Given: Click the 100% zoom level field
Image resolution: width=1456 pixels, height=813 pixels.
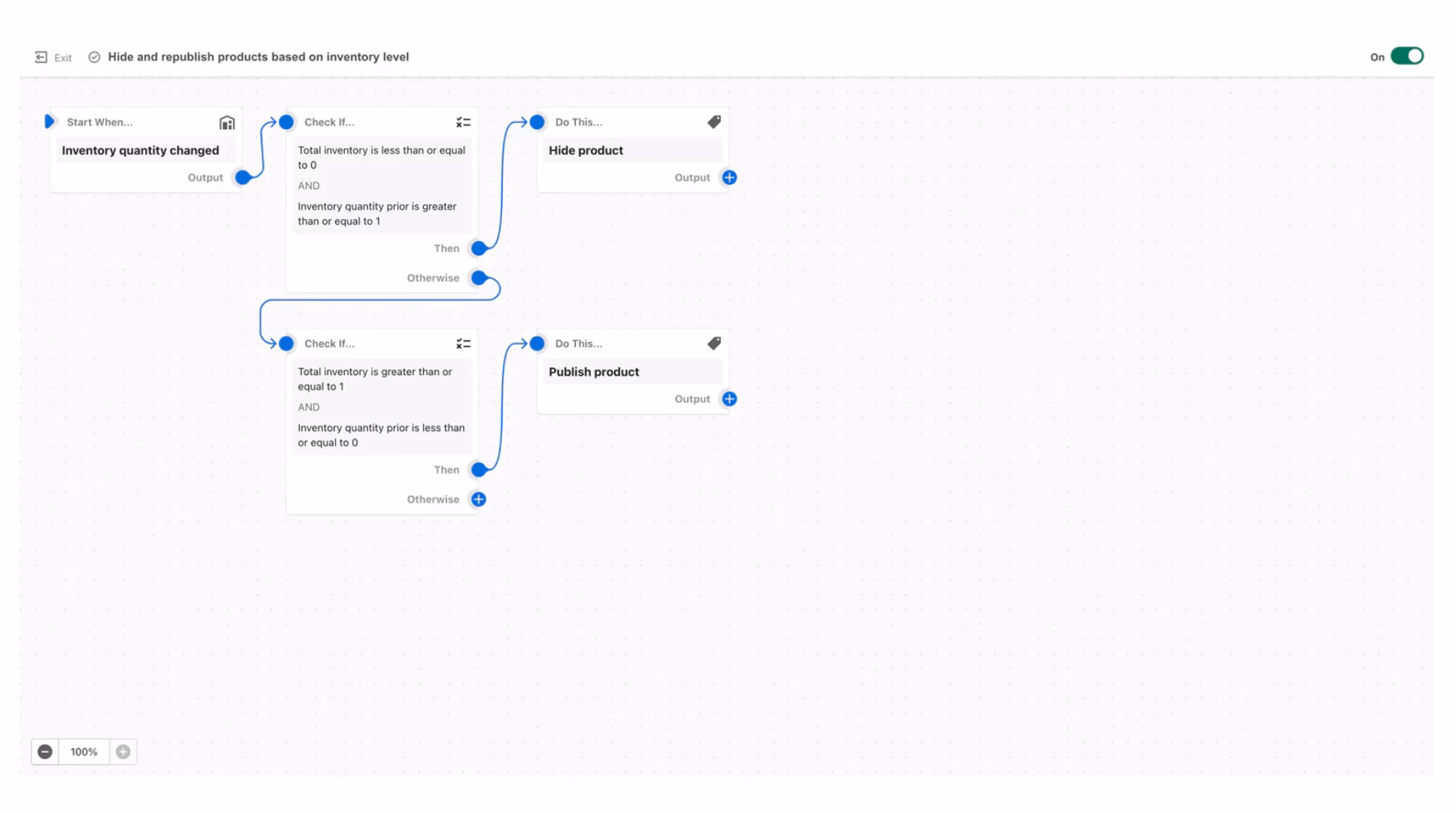Looking at the screenshot, I should tap(84, 752).
